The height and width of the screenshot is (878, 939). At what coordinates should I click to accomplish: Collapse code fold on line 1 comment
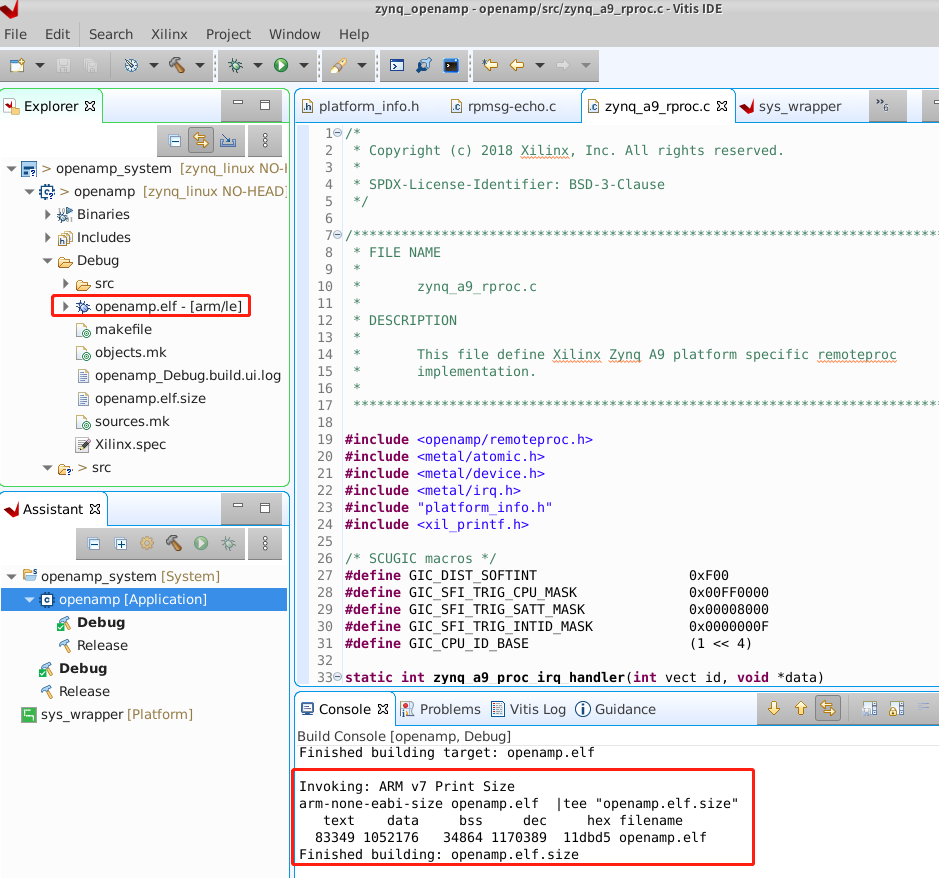(x=337, y=134)
